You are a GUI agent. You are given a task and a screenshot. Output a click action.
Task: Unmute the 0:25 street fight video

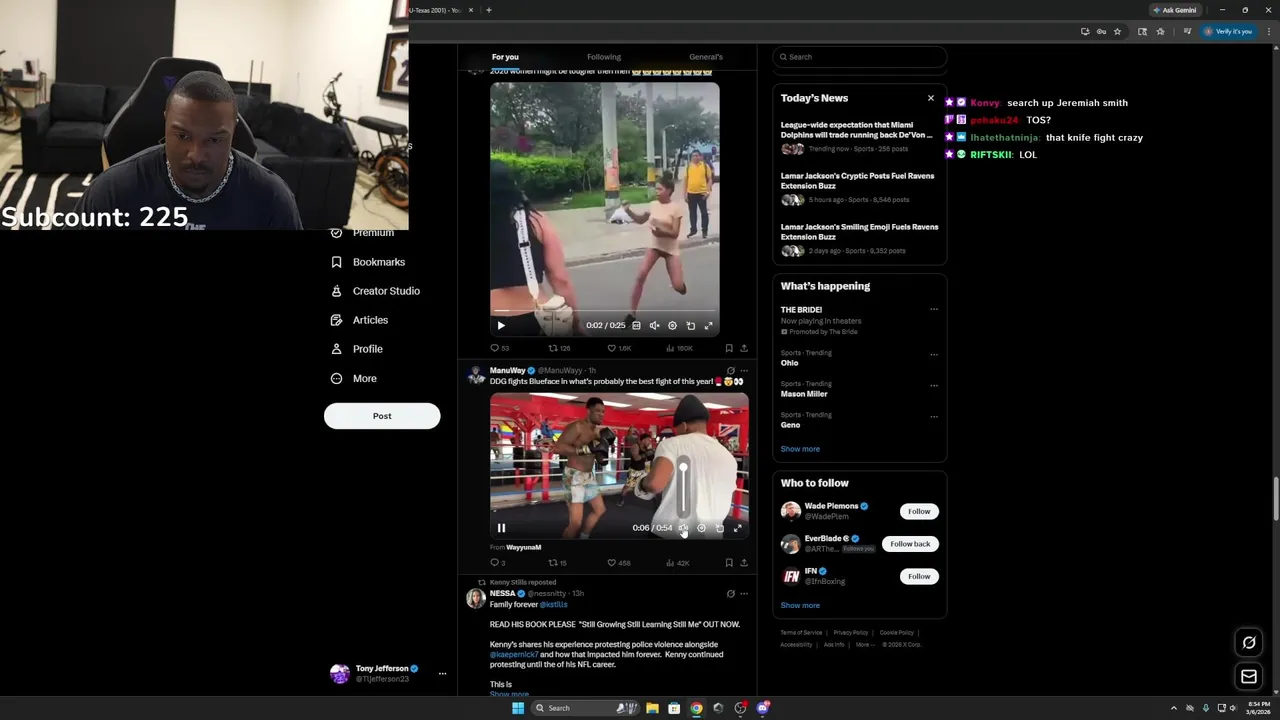[x=654, y=325]
